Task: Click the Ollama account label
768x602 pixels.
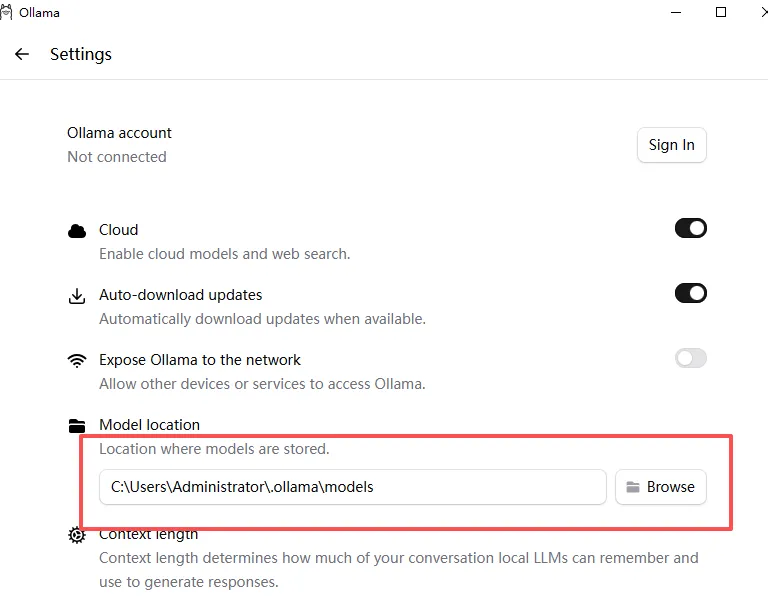Action: coord(119,133)
